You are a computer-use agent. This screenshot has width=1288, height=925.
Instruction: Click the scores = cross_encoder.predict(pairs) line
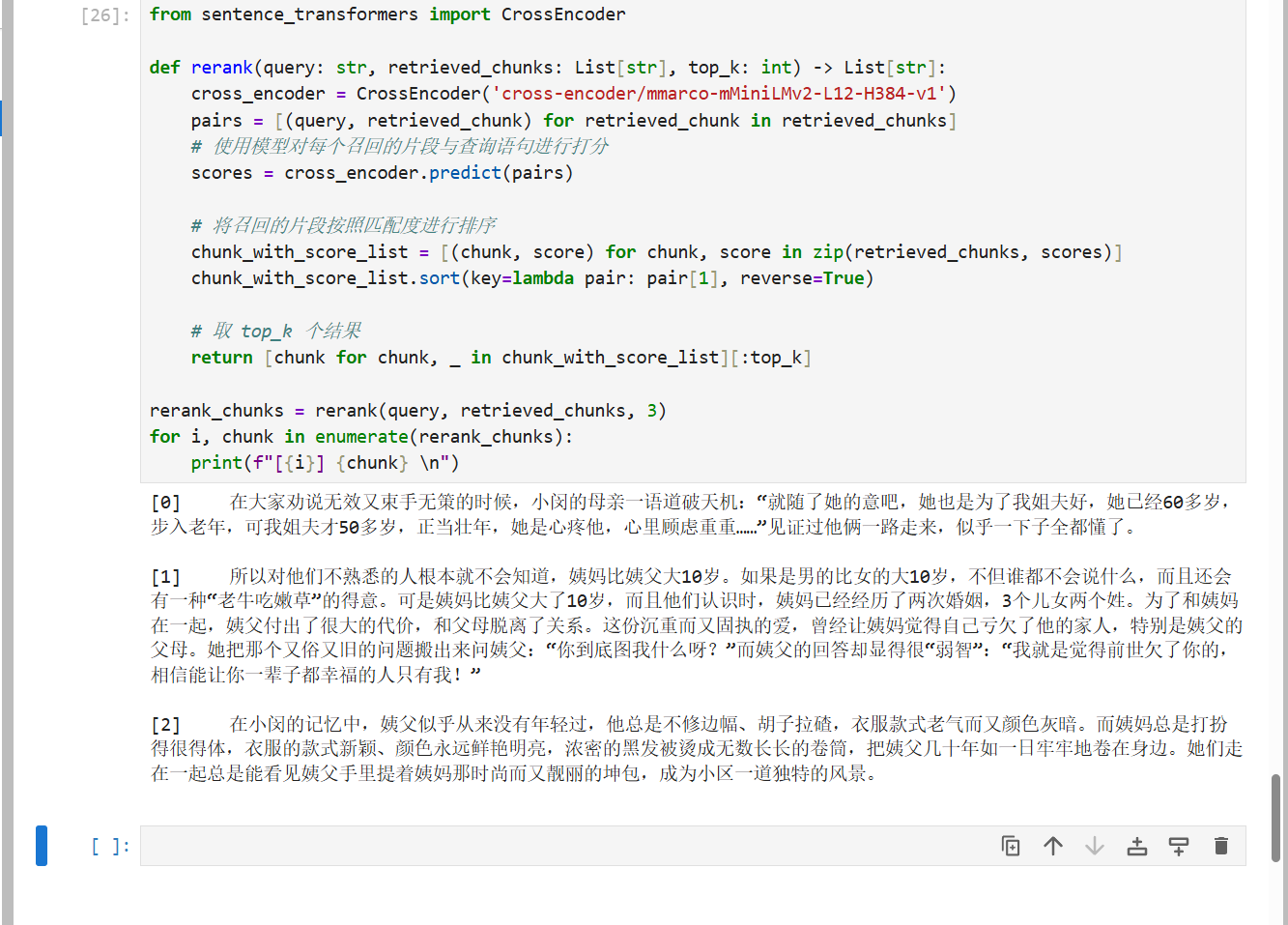click(x=382, y=173)
